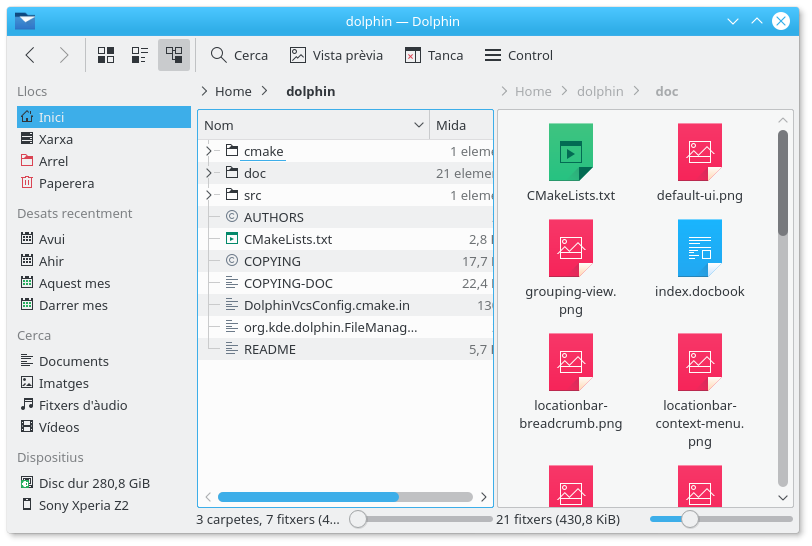Toggle Vista prèvia preview button
Viewport: 812px width, 546px height.
tap(336, 55)
